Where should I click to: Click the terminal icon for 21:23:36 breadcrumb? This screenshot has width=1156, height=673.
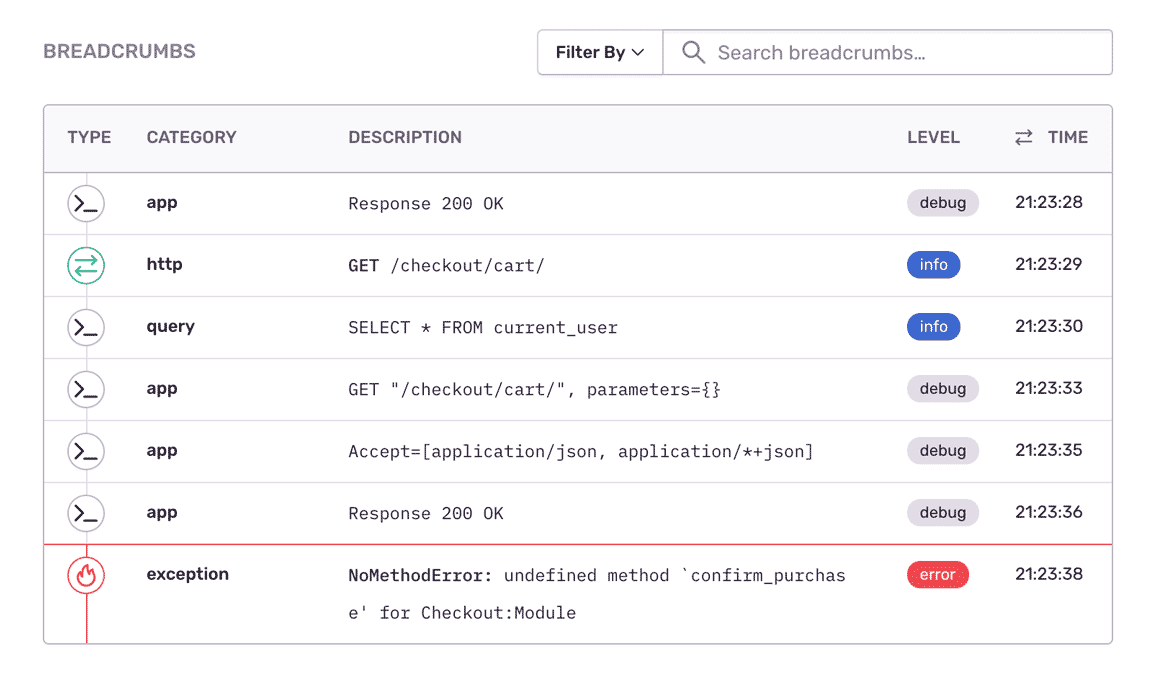tap(86, 513)
